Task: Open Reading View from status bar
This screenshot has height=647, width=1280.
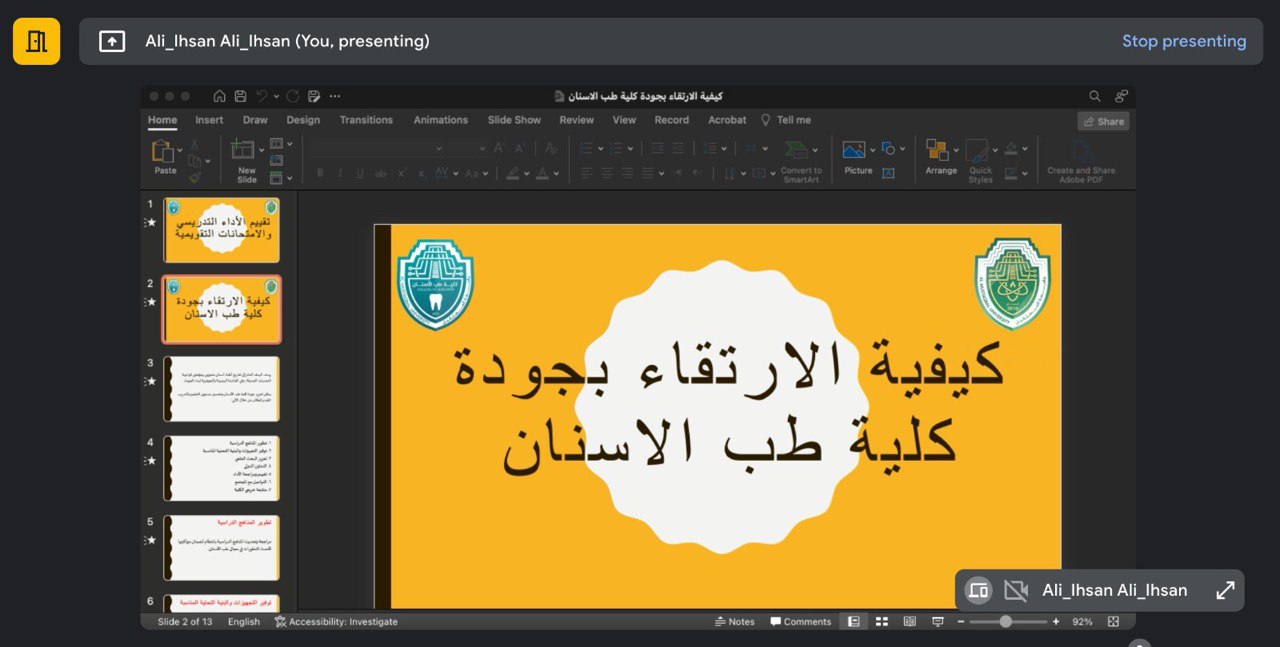Action: pos(910,621)
